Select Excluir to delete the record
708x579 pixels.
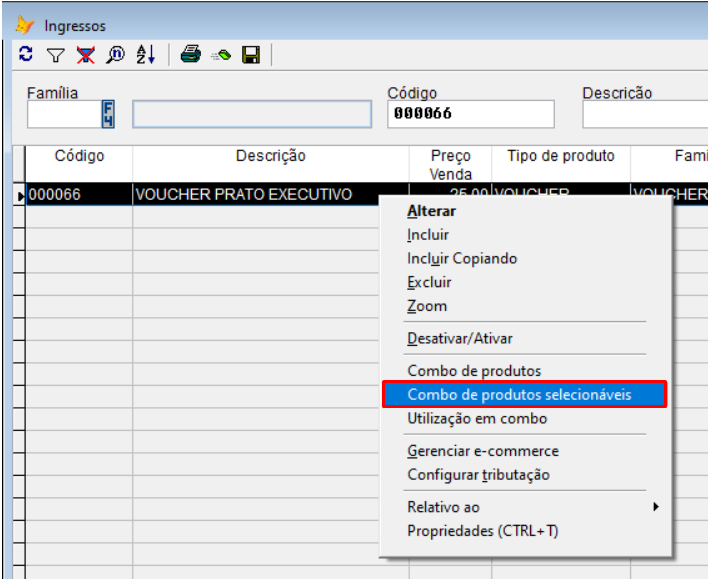pos(429,283)
